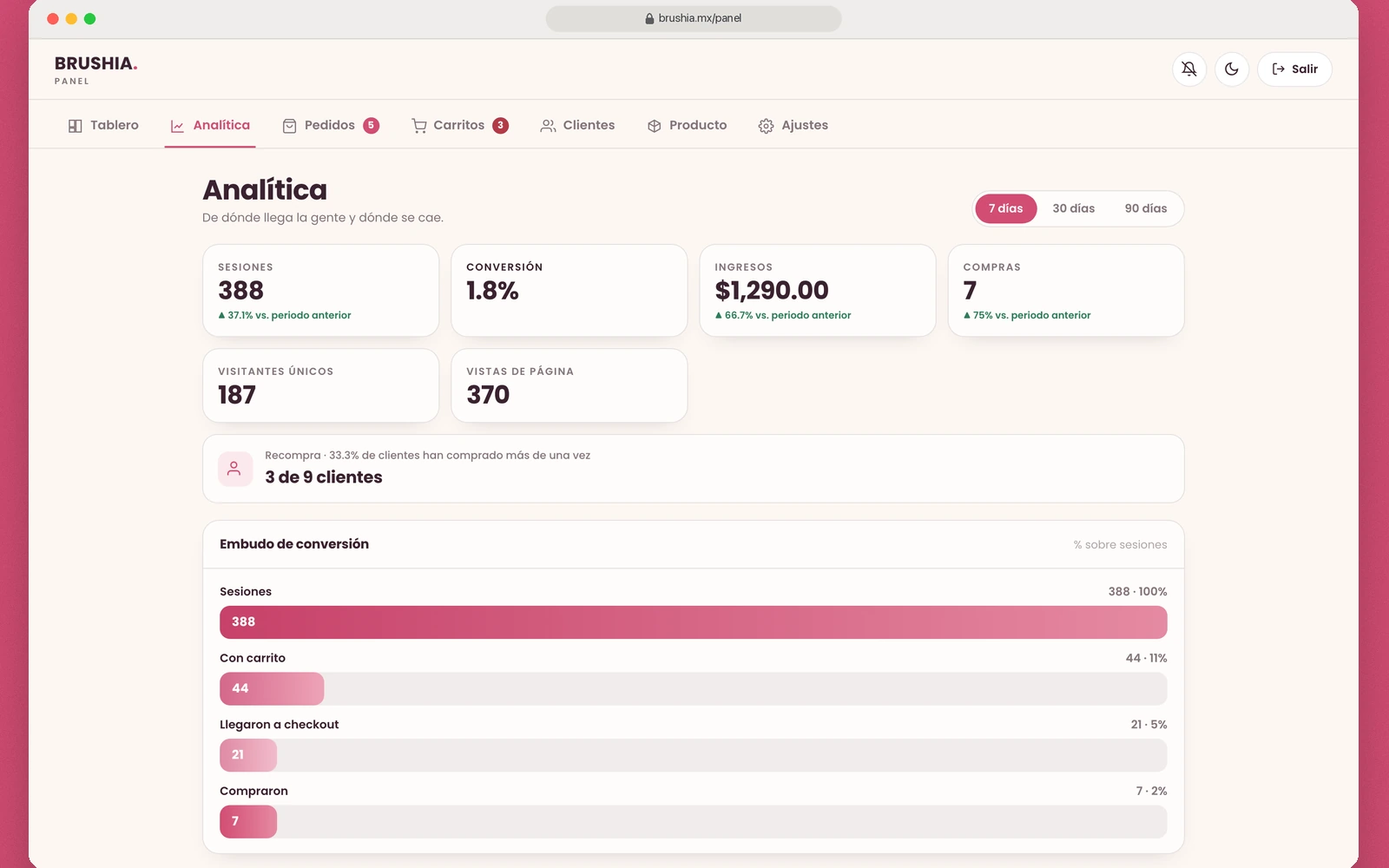Screen dimensions: 1389x868
Task: Toggle dark mode moon icon
Action: click(x=1232, y=69)
